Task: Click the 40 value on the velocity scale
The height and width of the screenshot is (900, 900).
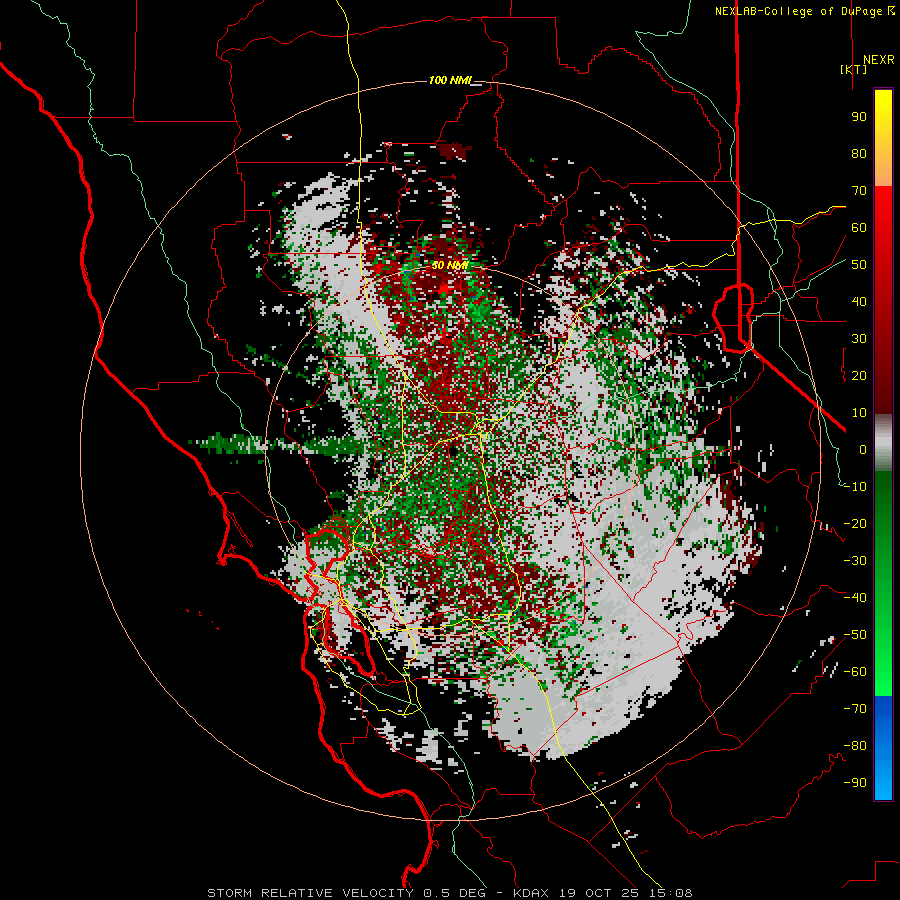Action: point(859,301)
